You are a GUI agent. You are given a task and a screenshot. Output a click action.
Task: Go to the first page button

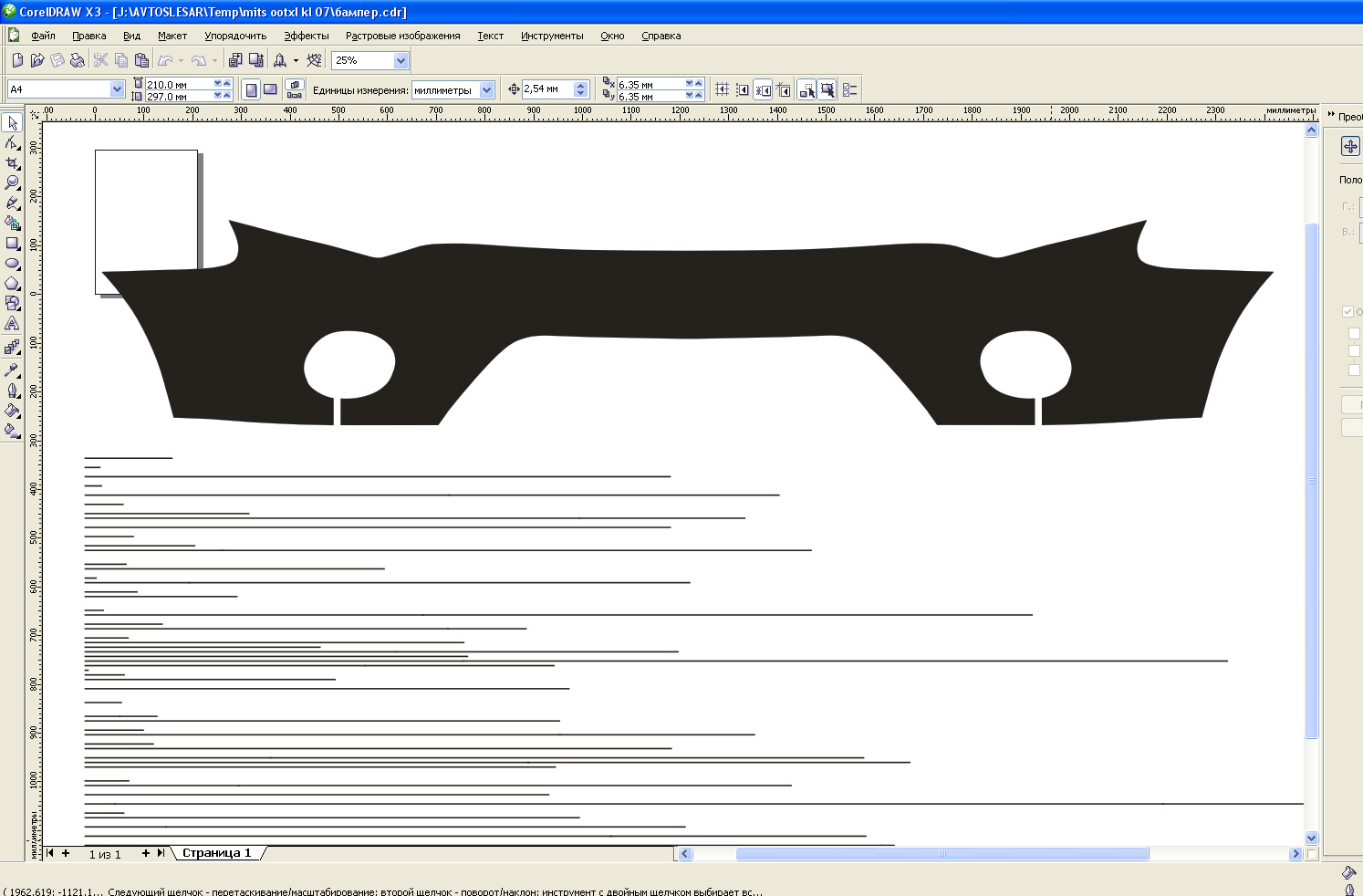click(50, 853)
